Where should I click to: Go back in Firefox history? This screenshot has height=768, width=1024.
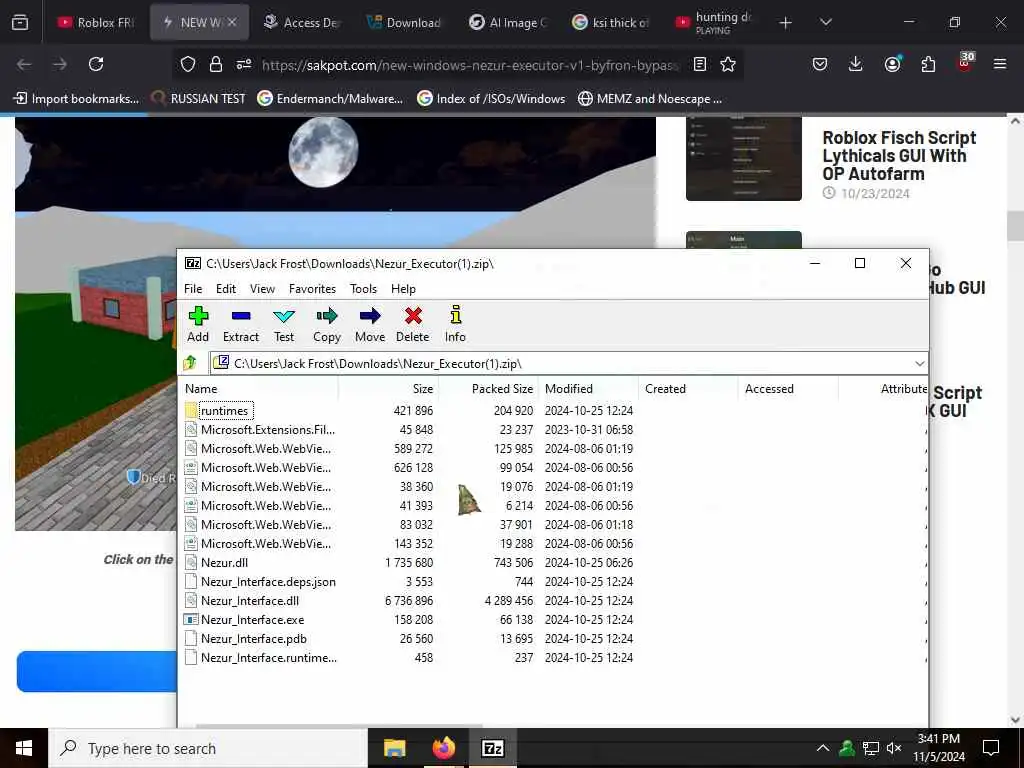(24, 64)
